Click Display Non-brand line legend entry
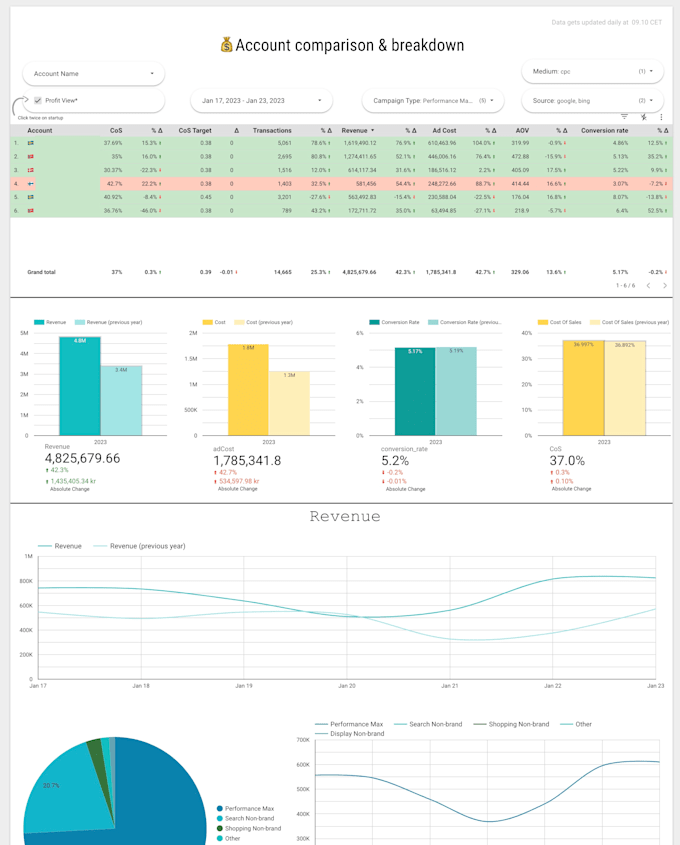680x845 pixels. pos(350,733)
